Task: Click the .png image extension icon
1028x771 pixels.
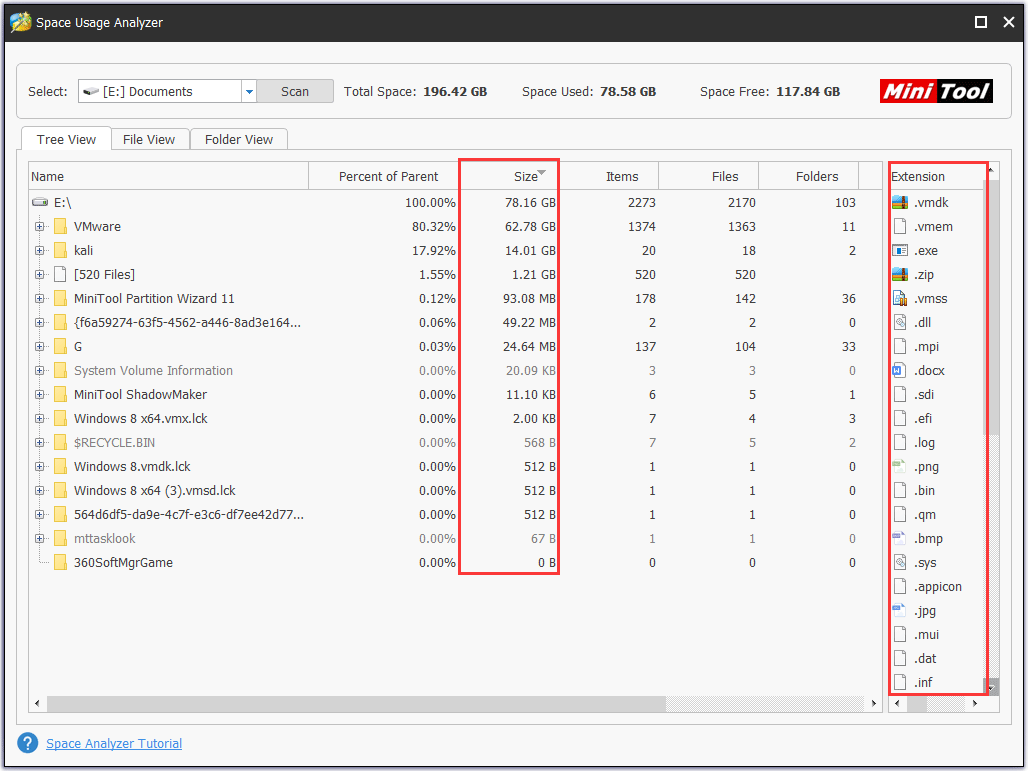Action: (x=900, y=467)
